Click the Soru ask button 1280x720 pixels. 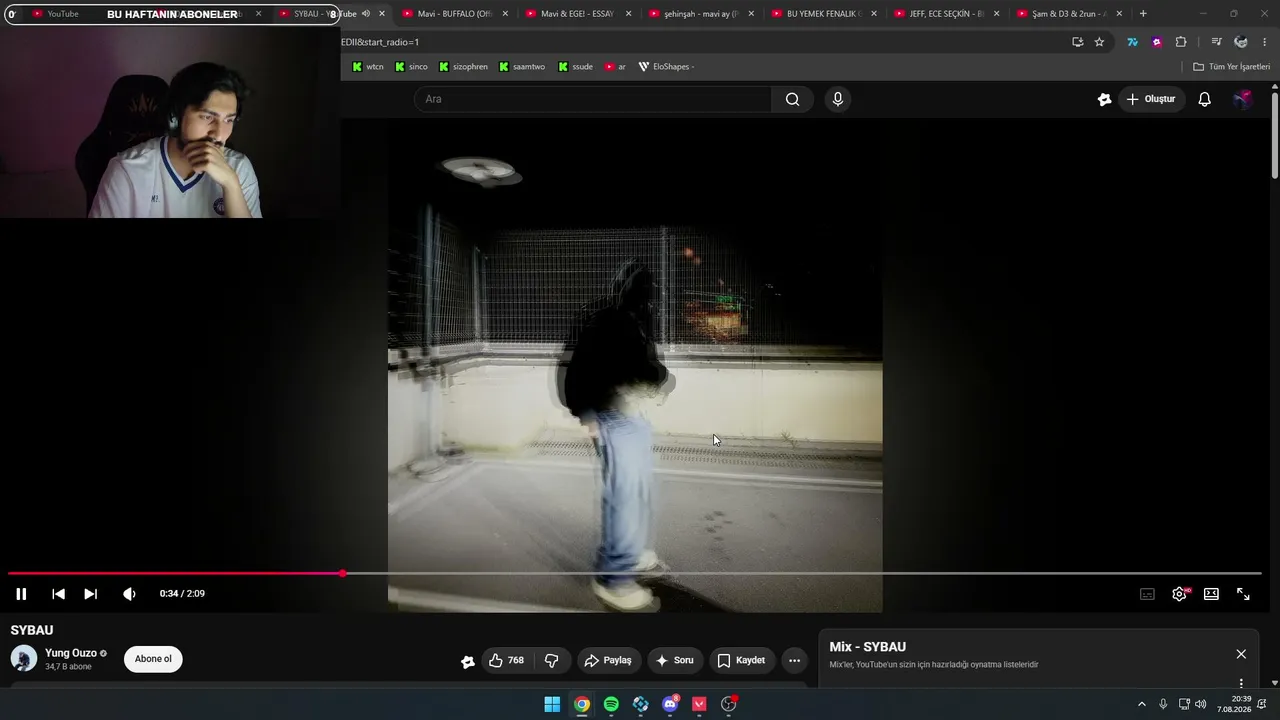(674, 660)
